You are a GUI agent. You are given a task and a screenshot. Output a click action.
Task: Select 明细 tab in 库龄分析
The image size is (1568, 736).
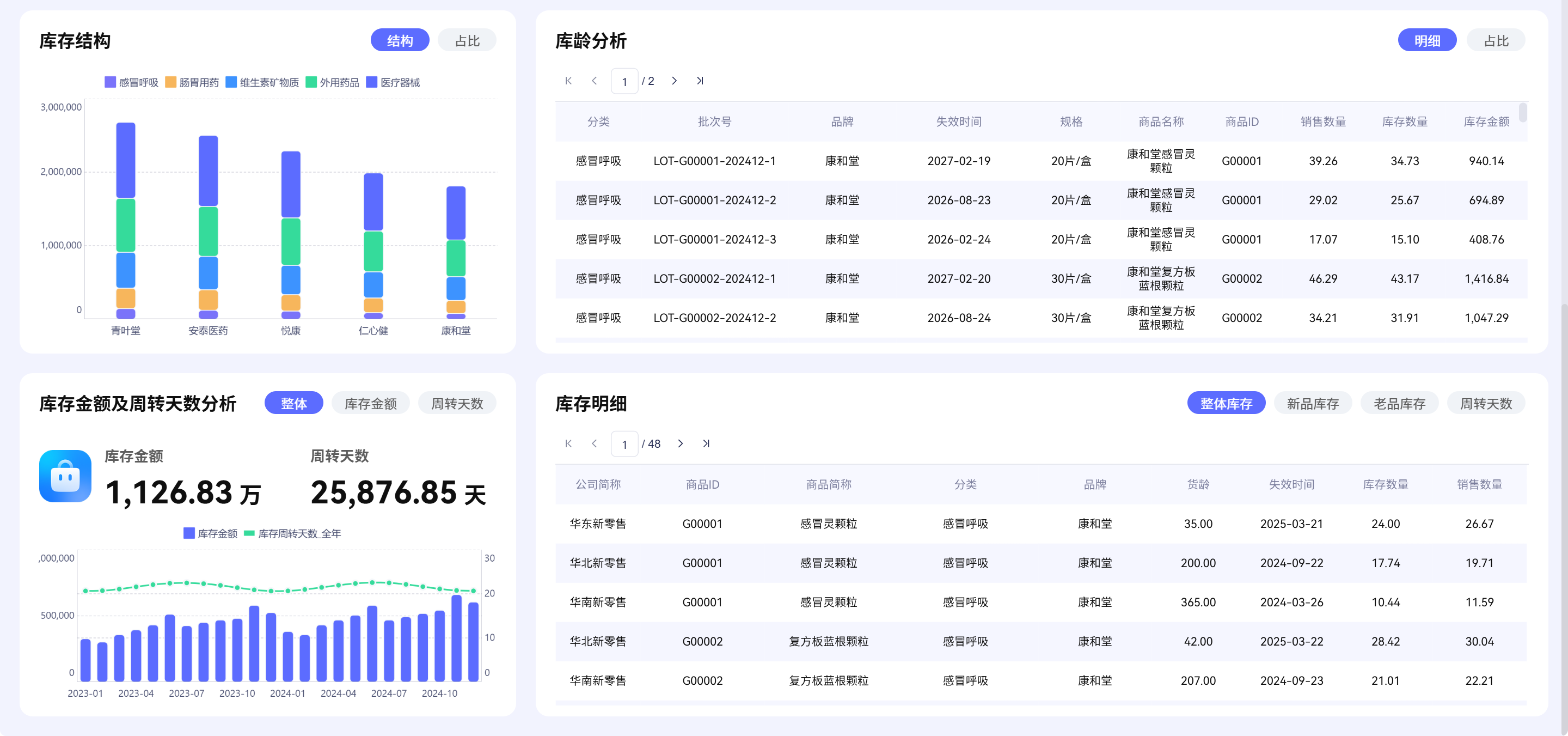tap(1427, 41)
